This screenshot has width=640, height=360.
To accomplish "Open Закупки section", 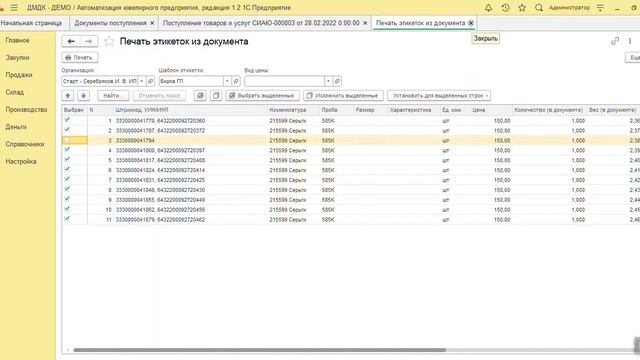I will pyautogui.click(x=18, y=58).
